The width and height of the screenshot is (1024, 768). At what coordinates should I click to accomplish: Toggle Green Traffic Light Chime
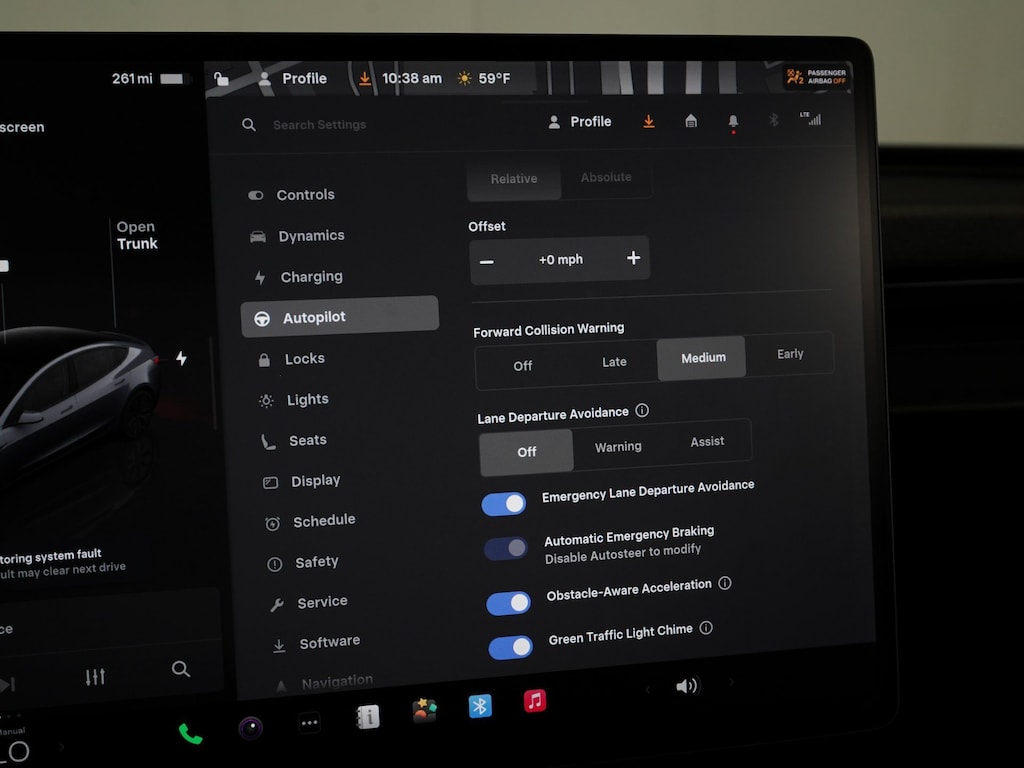(x=510, y=648)
